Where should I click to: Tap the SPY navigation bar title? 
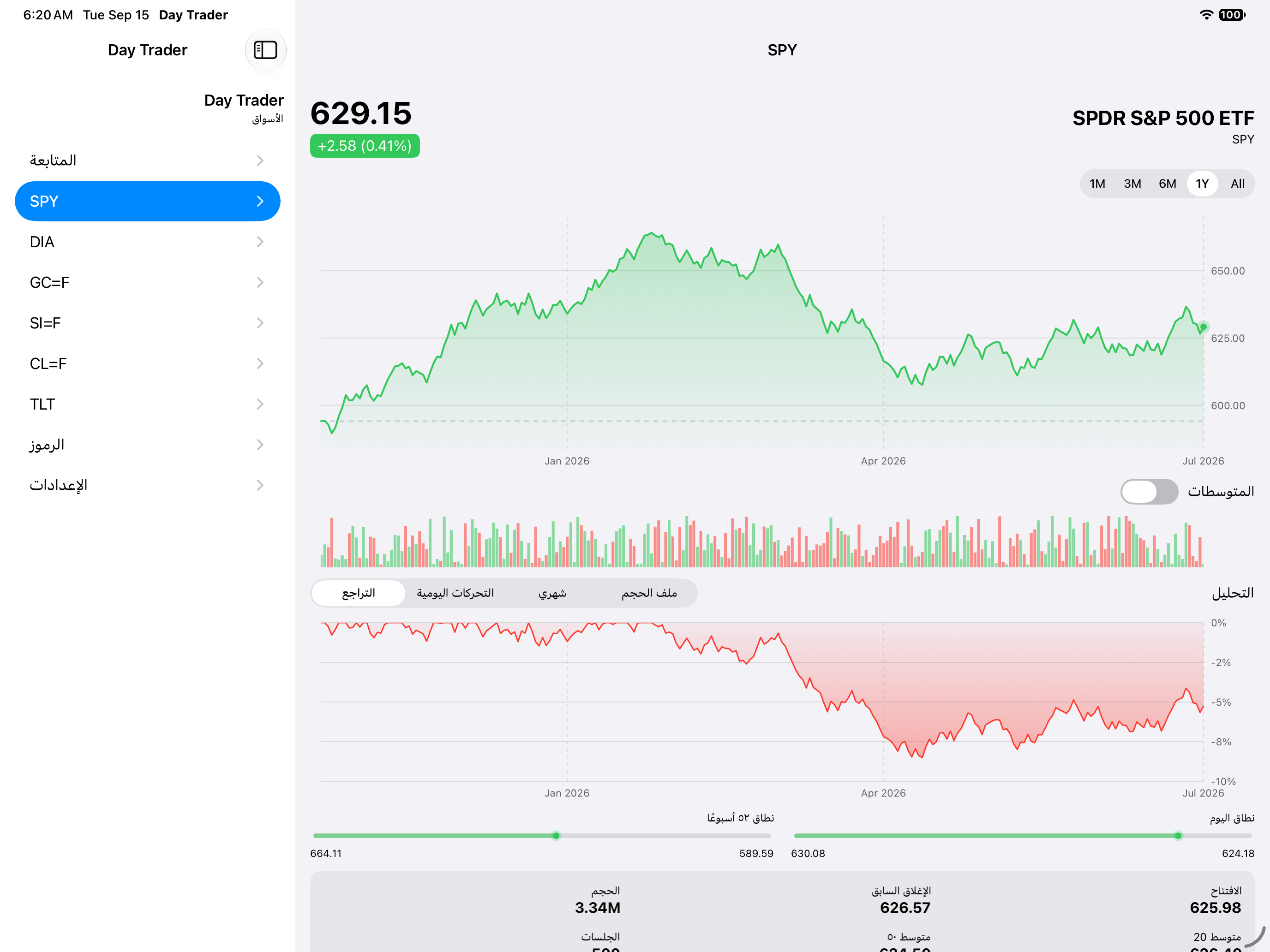point(782,50)
